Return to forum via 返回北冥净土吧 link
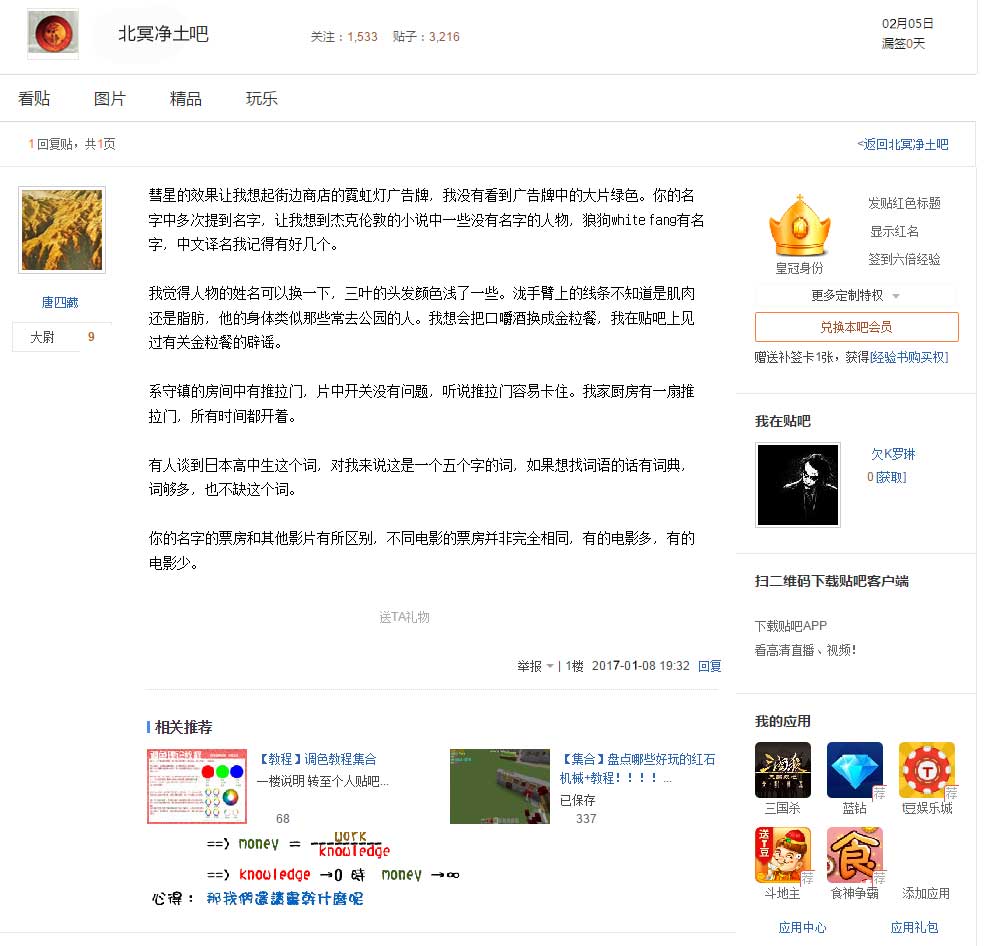The height and width of the screenshot is (946, 994). (x=903, y=145)
